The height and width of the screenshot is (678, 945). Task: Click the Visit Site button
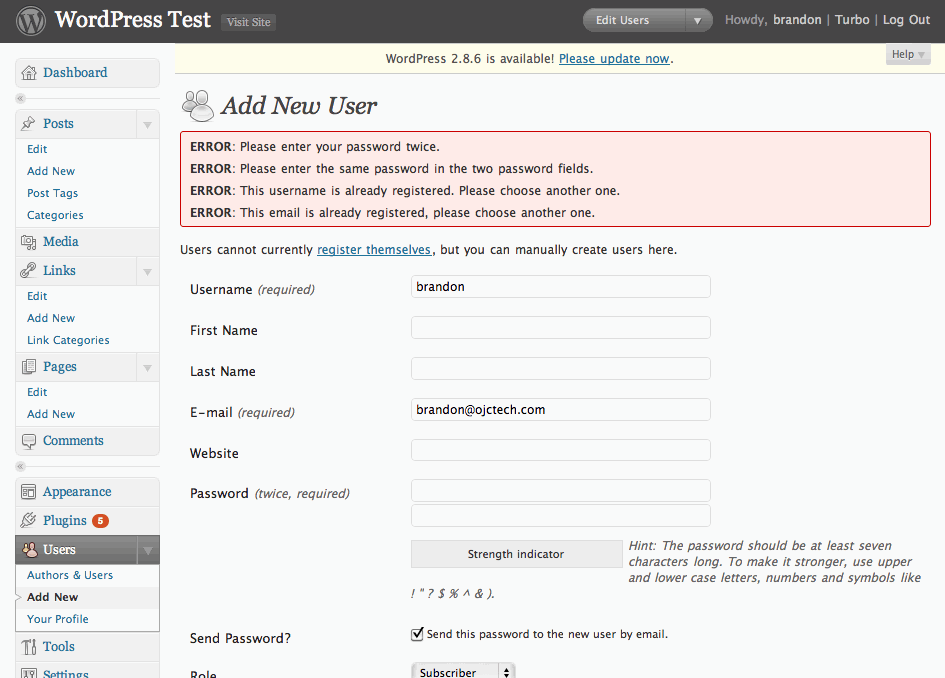point(248,22)
